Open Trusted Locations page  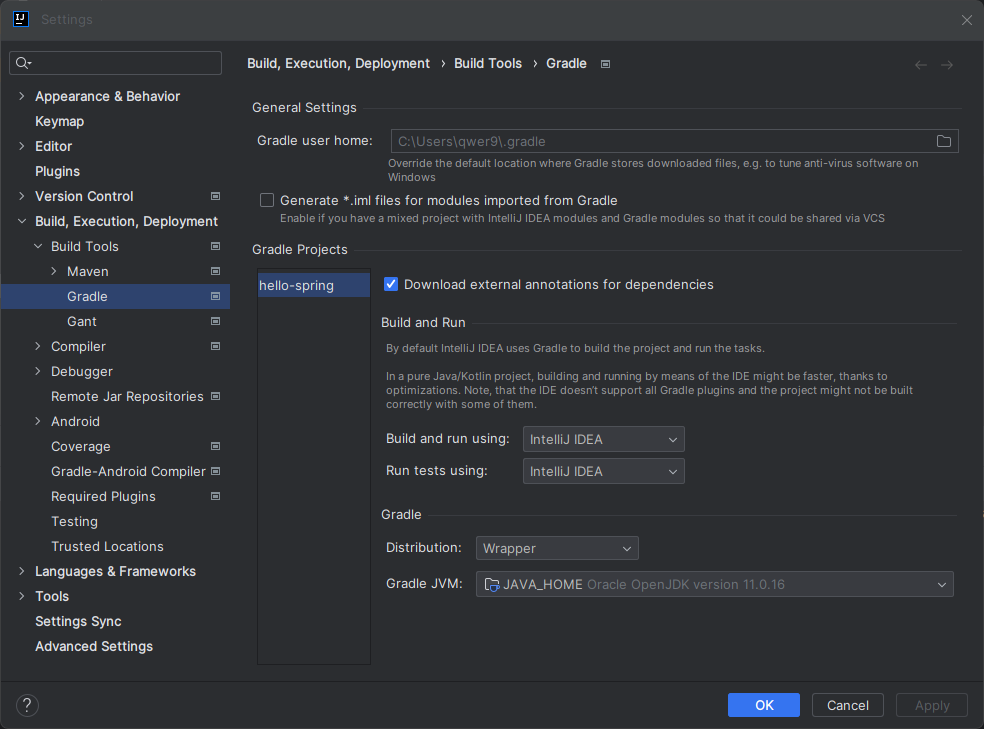(107, 546)
